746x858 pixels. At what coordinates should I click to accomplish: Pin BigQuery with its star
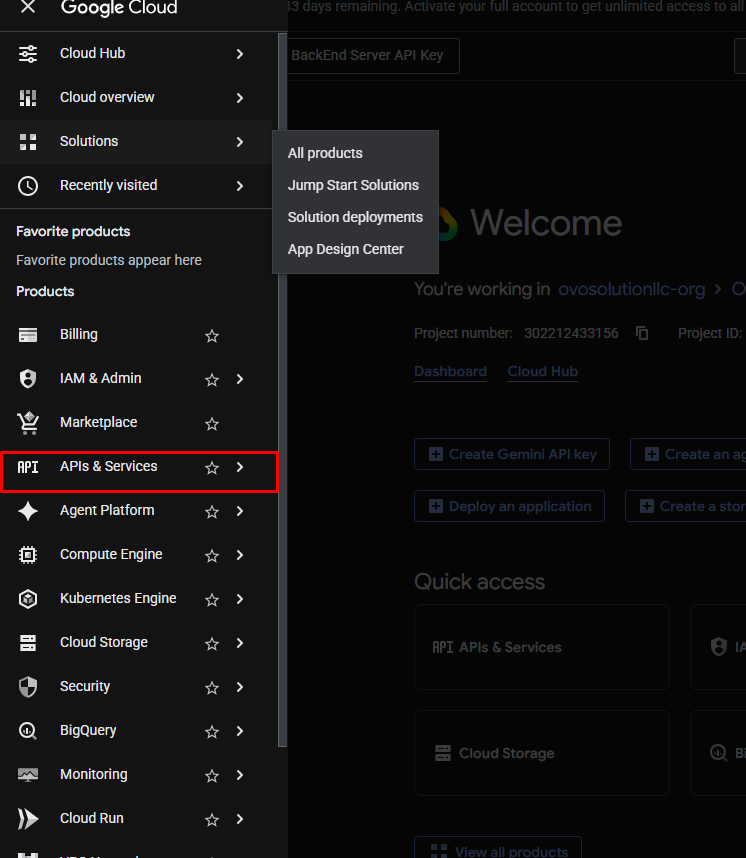(212, 732)
